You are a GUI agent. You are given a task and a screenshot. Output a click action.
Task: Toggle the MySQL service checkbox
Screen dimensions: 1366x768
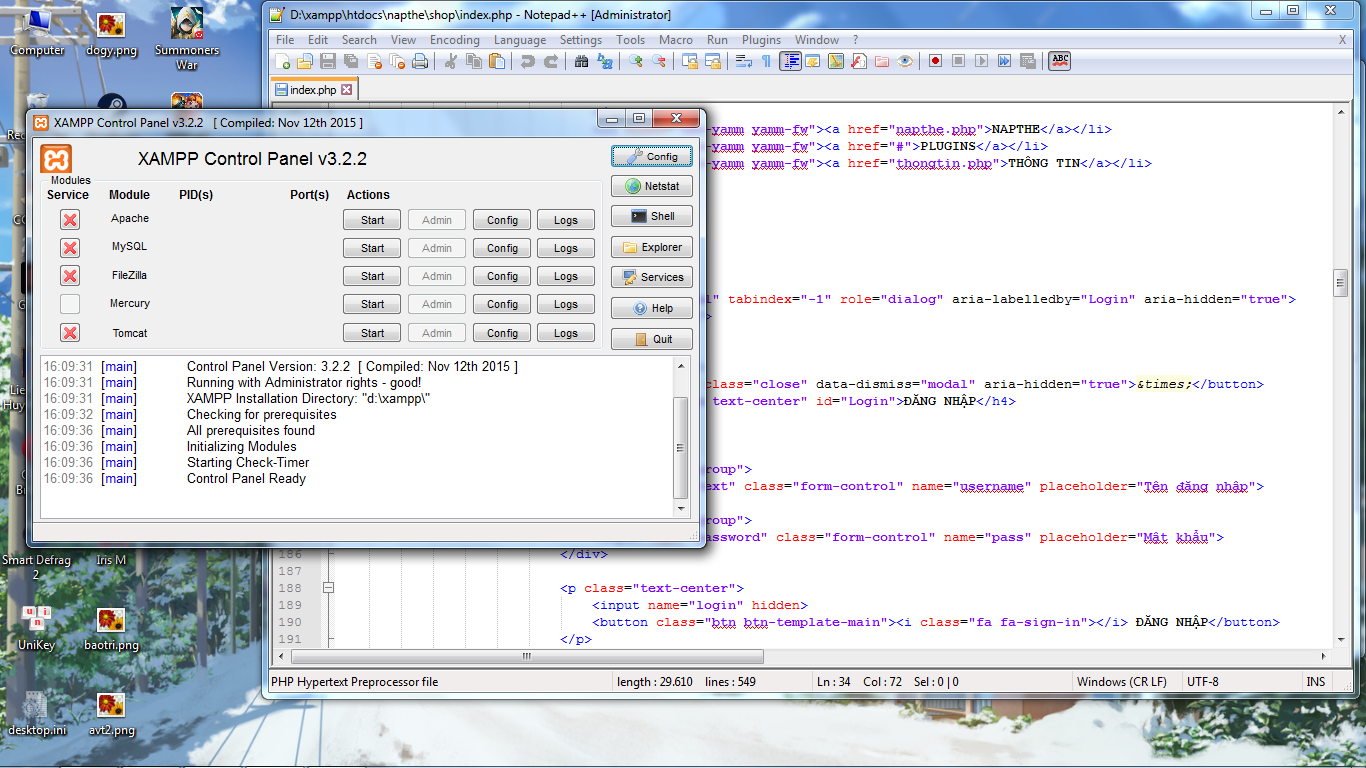tap(70, 248)
